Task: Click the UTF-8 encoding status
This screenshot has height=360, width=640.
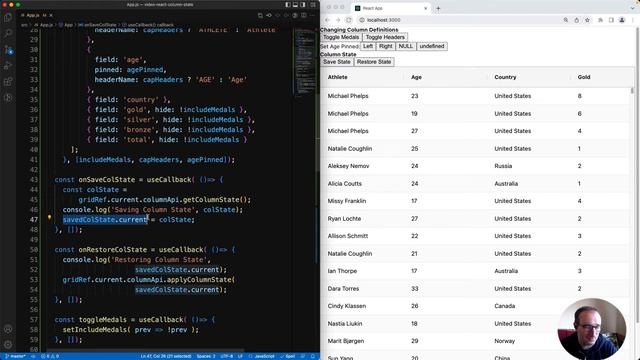Action: click(x=227, y=356)
